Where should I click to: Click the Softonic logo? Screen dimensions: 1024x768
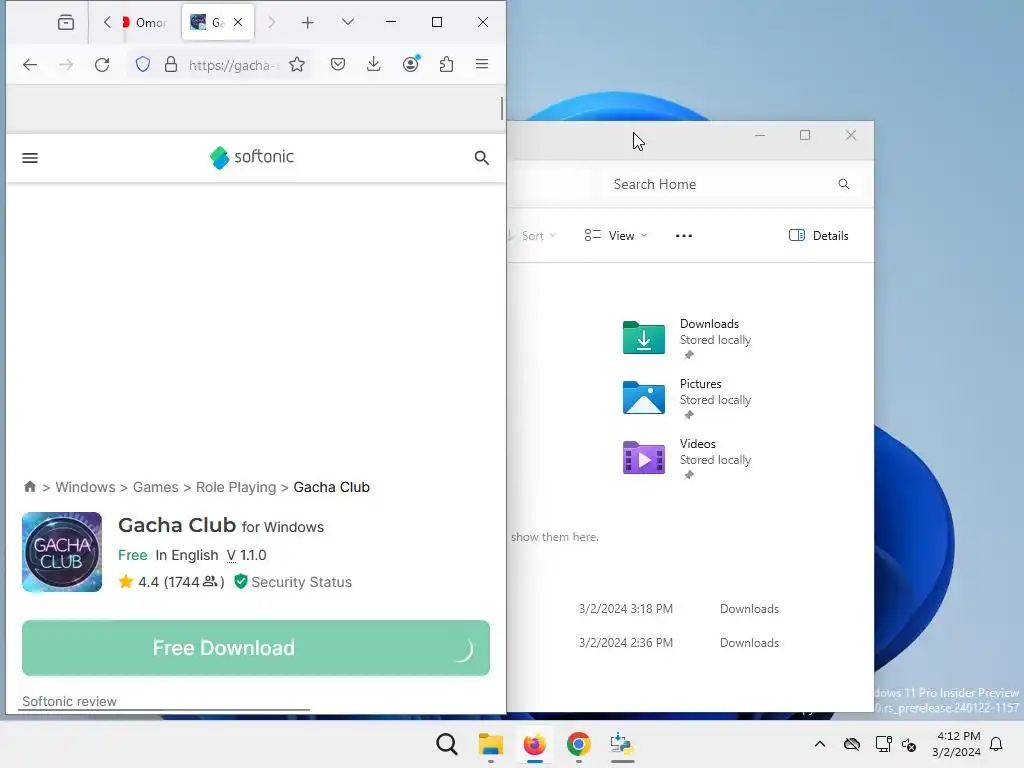point(252,157)
